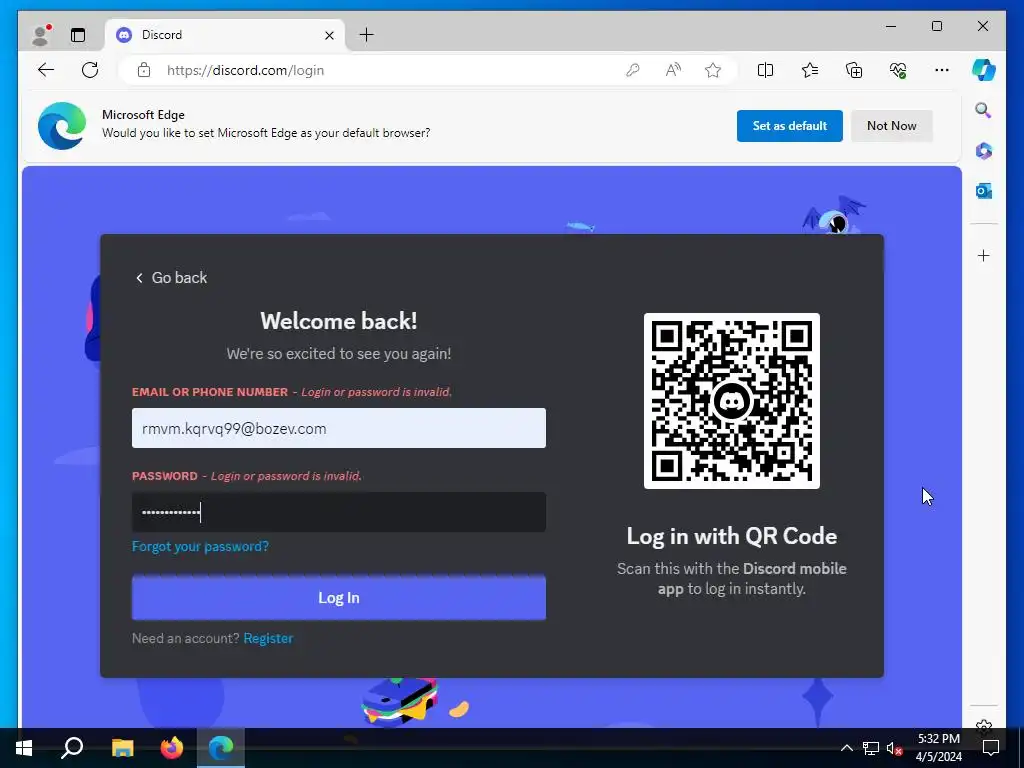Set Edge as default browser

(790, 125)
